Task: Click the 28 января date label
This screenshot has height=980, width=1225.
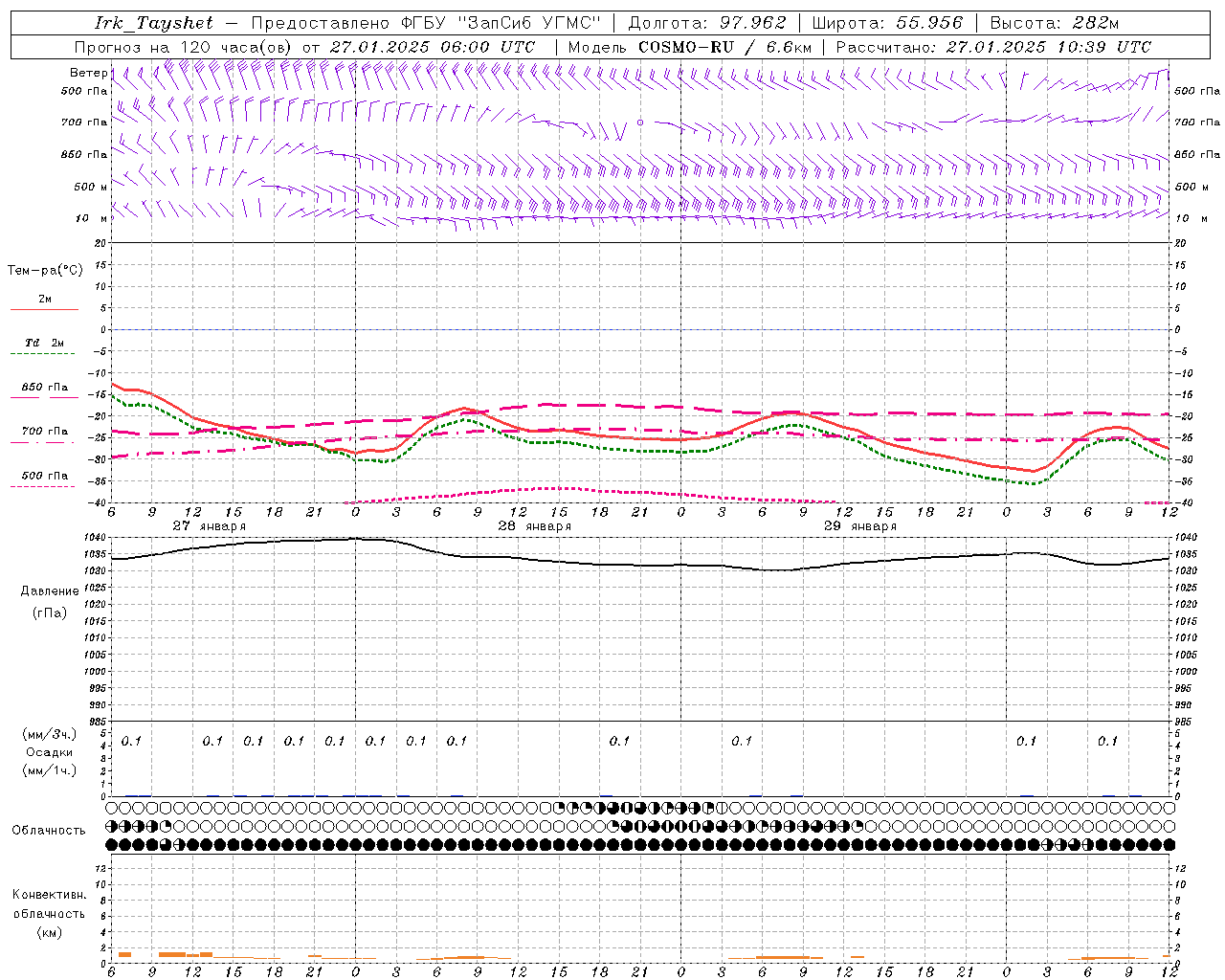Action: tap(535, 526)
